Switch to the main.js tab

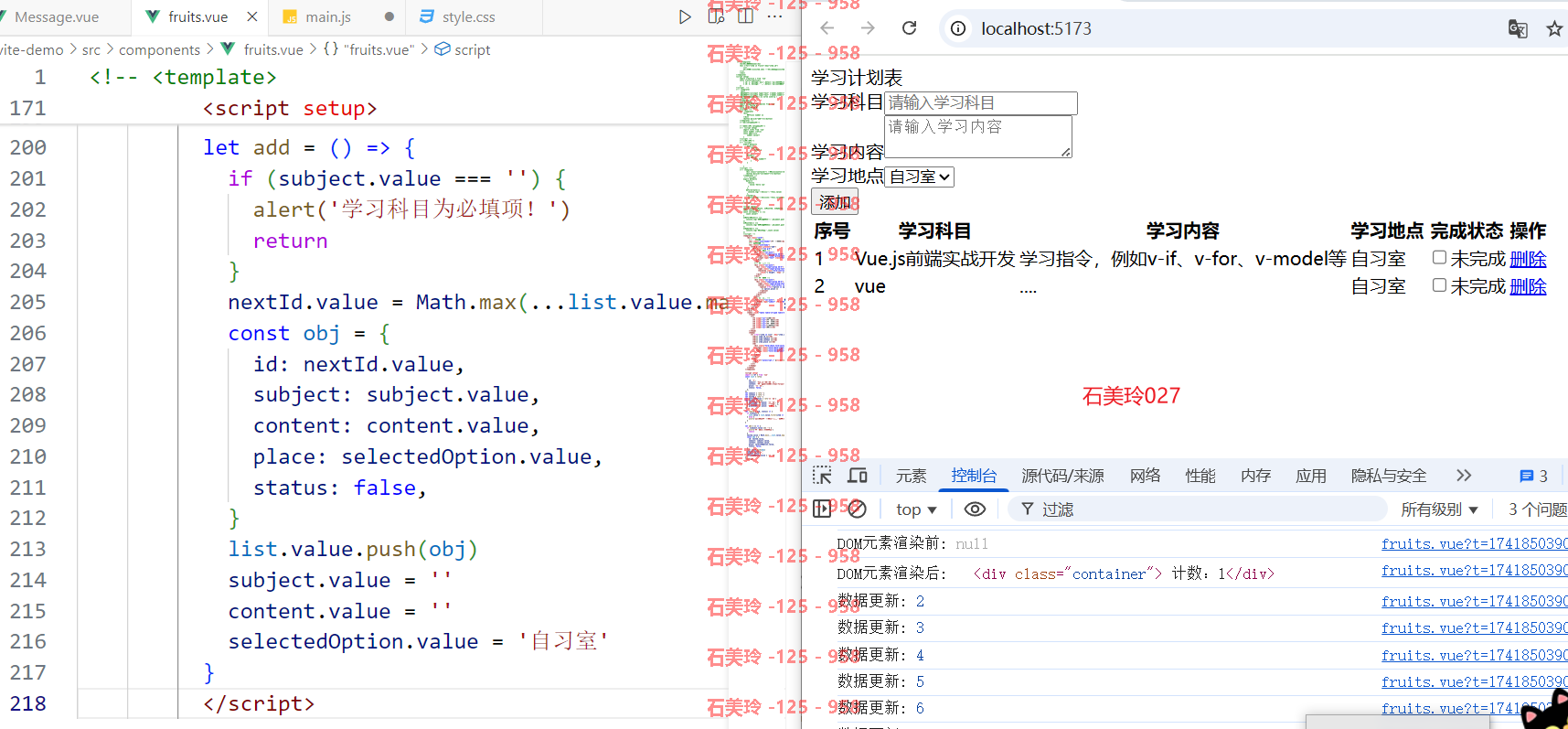coord(338,16)
